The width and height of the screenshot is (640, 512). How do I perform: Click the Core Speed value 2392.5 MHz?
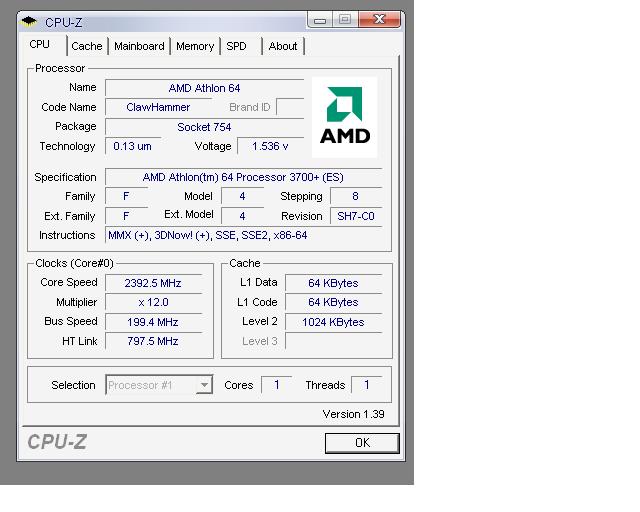[153, 283]
